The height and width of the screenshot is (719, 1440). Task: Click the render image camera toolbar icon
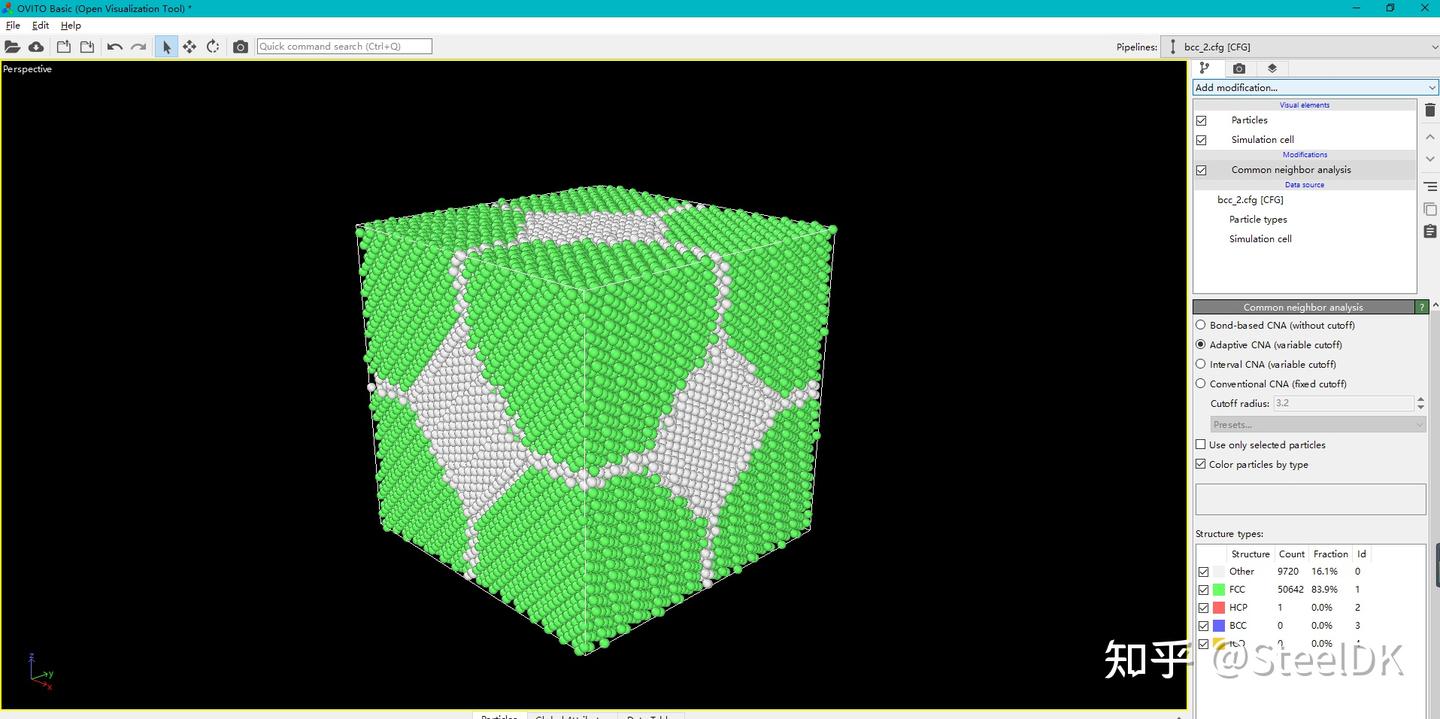click(x=240, y=47)
